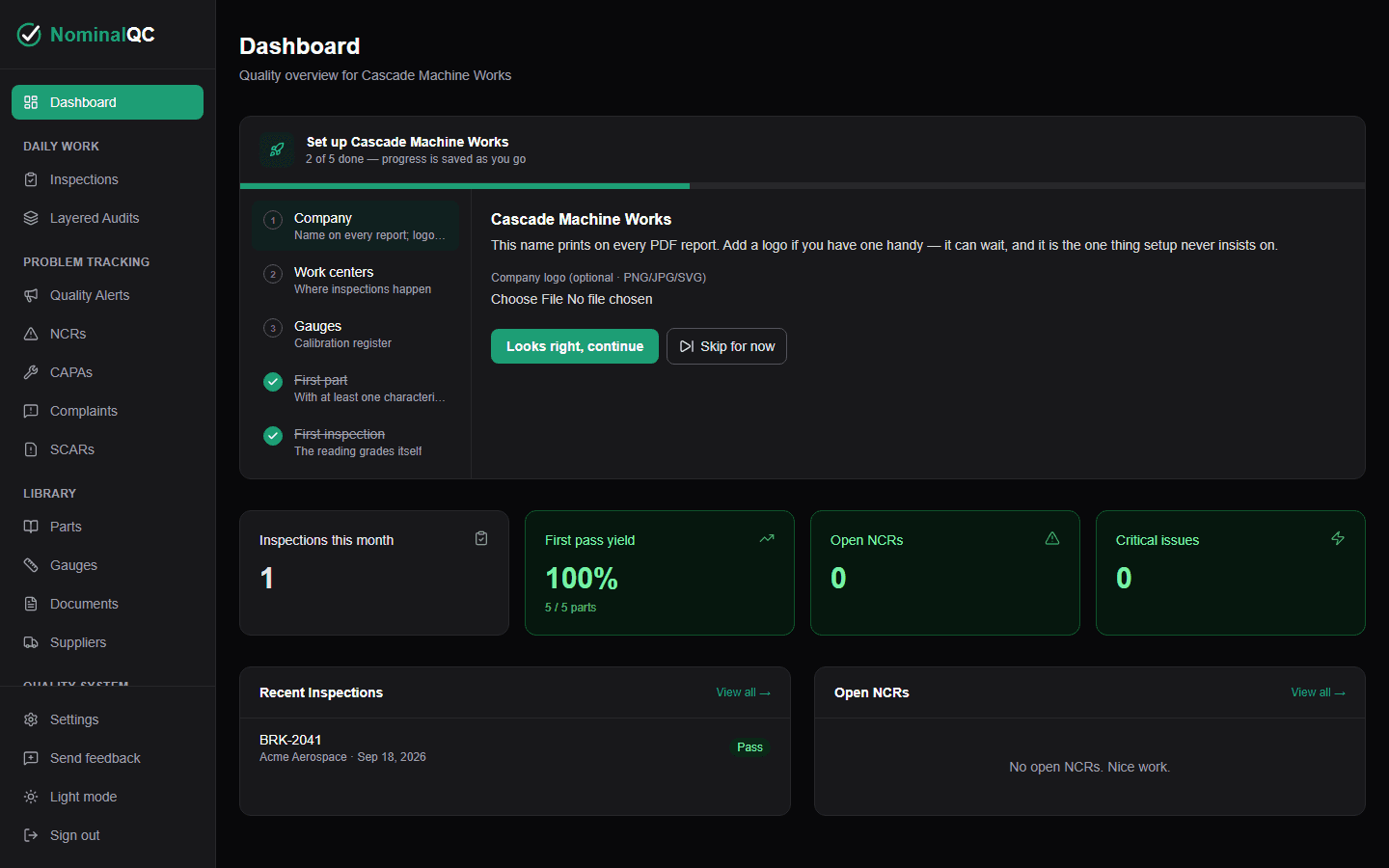Click warning triangle on Open NCRs card
Image resolution: width=1389 pixels, height=868 pixels.
[1052, 538]
